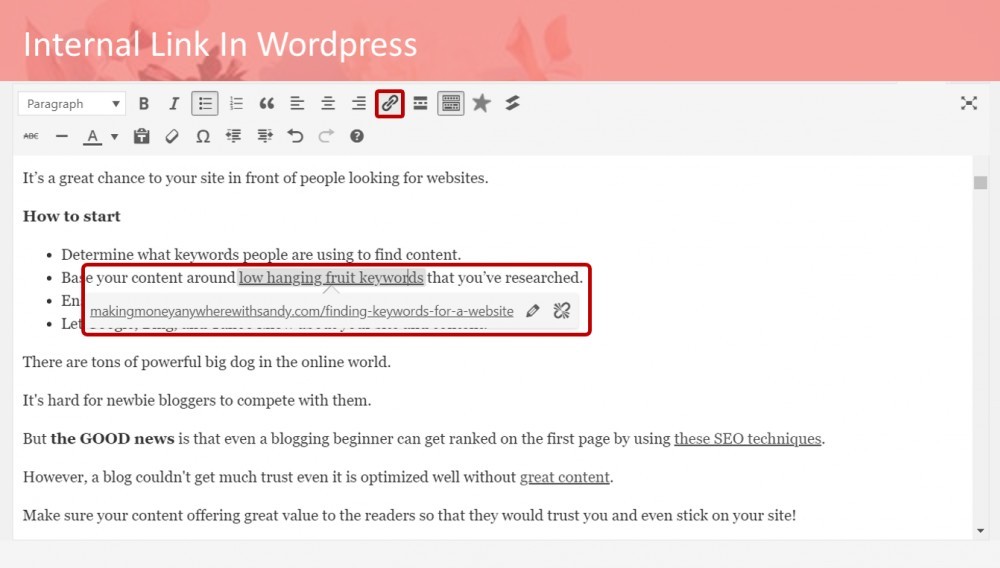Open the makingmoneyanywherewithsandy.com URL link

302,311
